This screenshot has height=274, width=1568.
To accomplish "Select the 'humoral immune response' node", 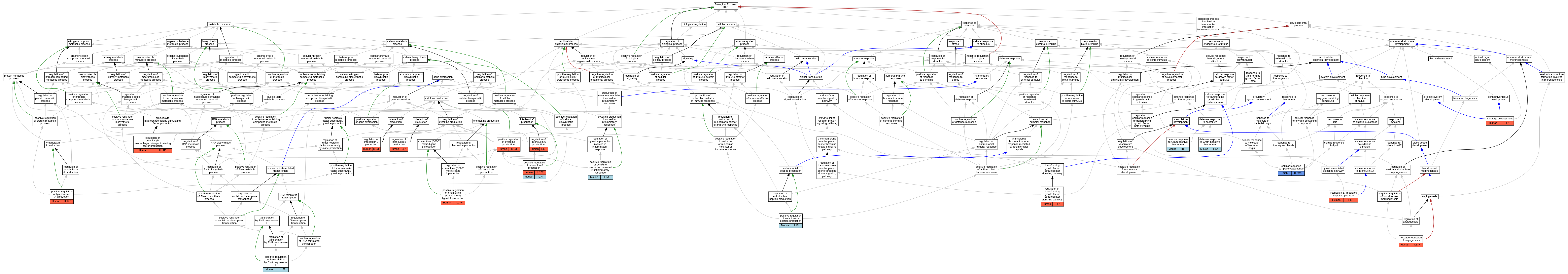I will point(895,77).
